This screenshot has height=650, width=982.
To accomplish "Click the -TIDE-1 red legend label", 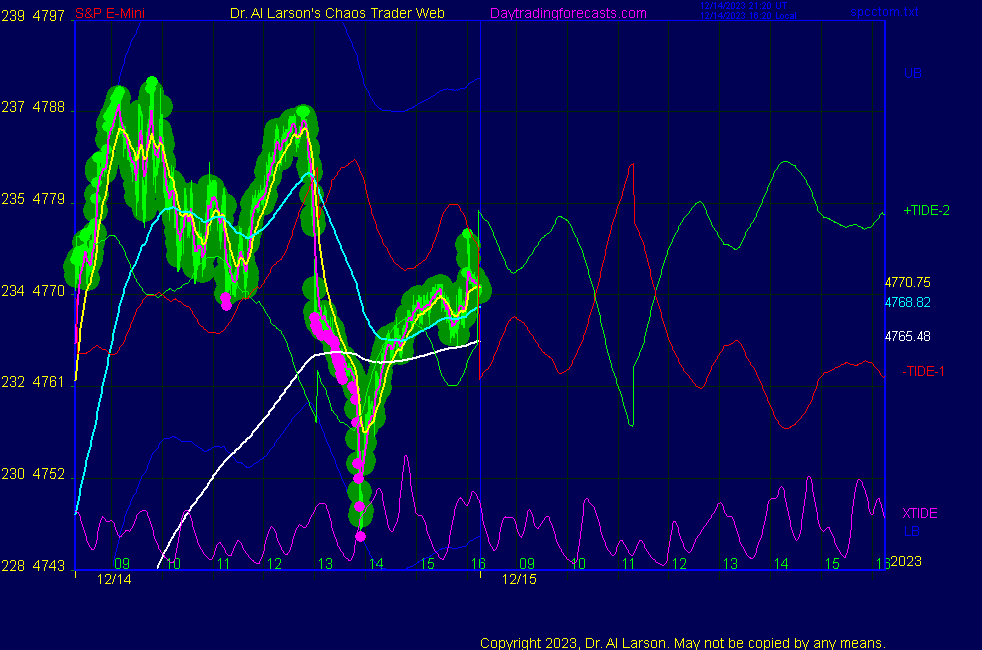I will [924, 371].
